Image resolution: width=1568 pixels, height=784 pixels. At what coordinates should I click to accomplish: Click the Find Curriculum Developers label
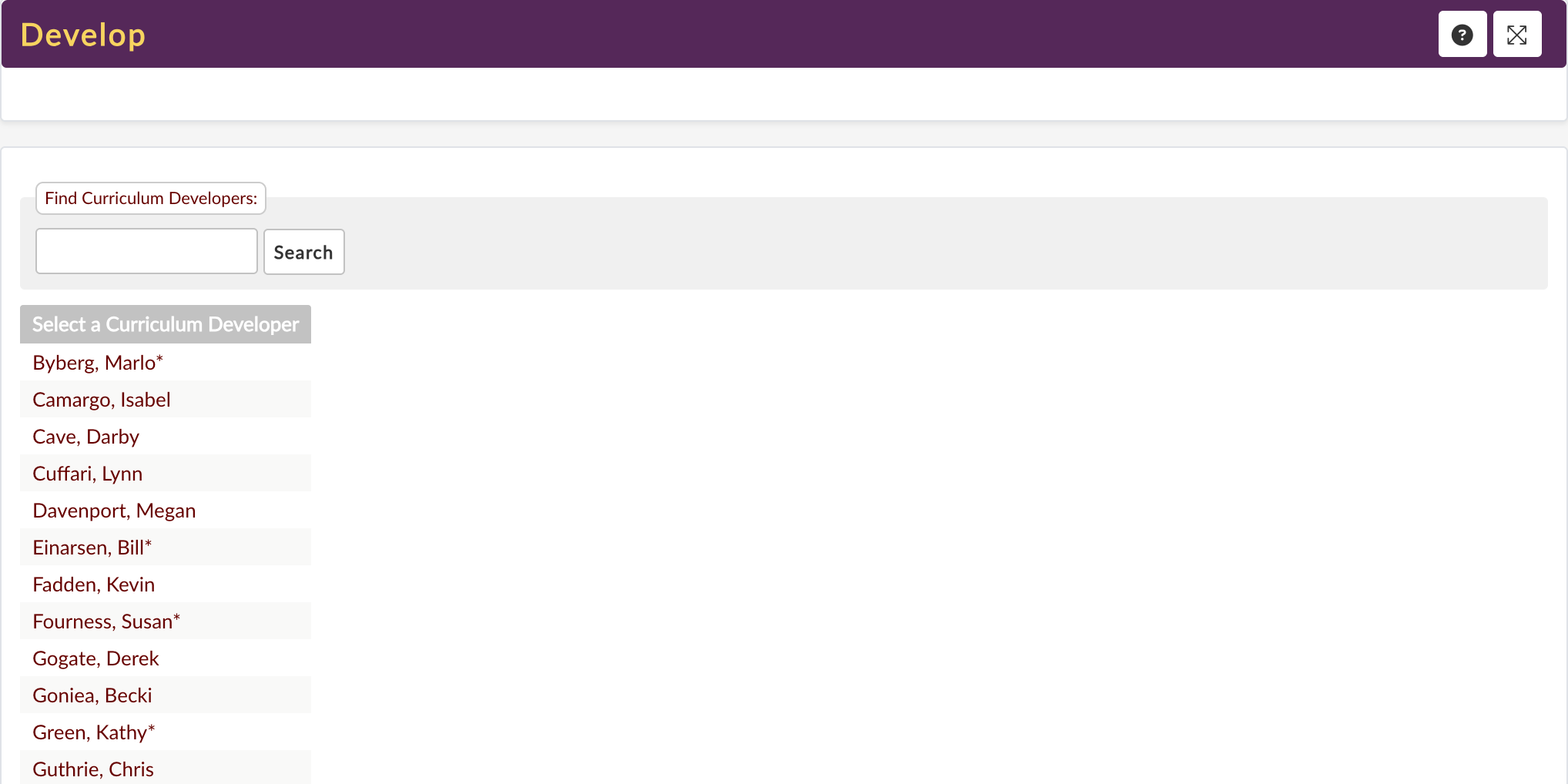pyautogui.click(x=151, y=198)
